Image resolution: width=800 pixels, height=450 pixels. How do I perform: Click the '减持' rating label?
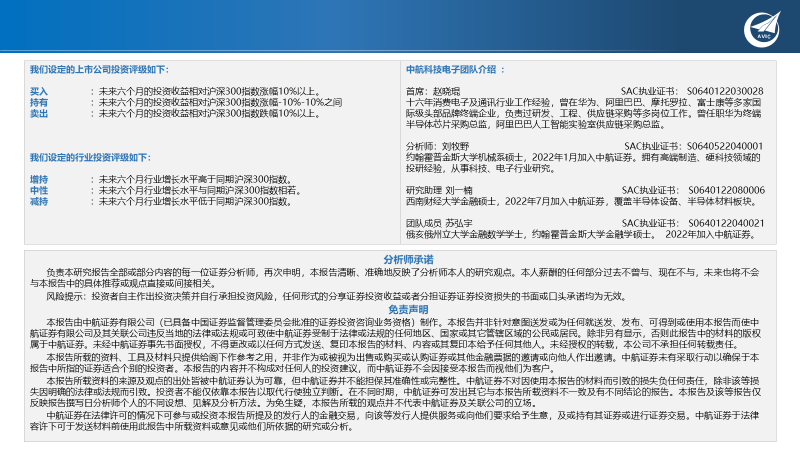(38, 202)
